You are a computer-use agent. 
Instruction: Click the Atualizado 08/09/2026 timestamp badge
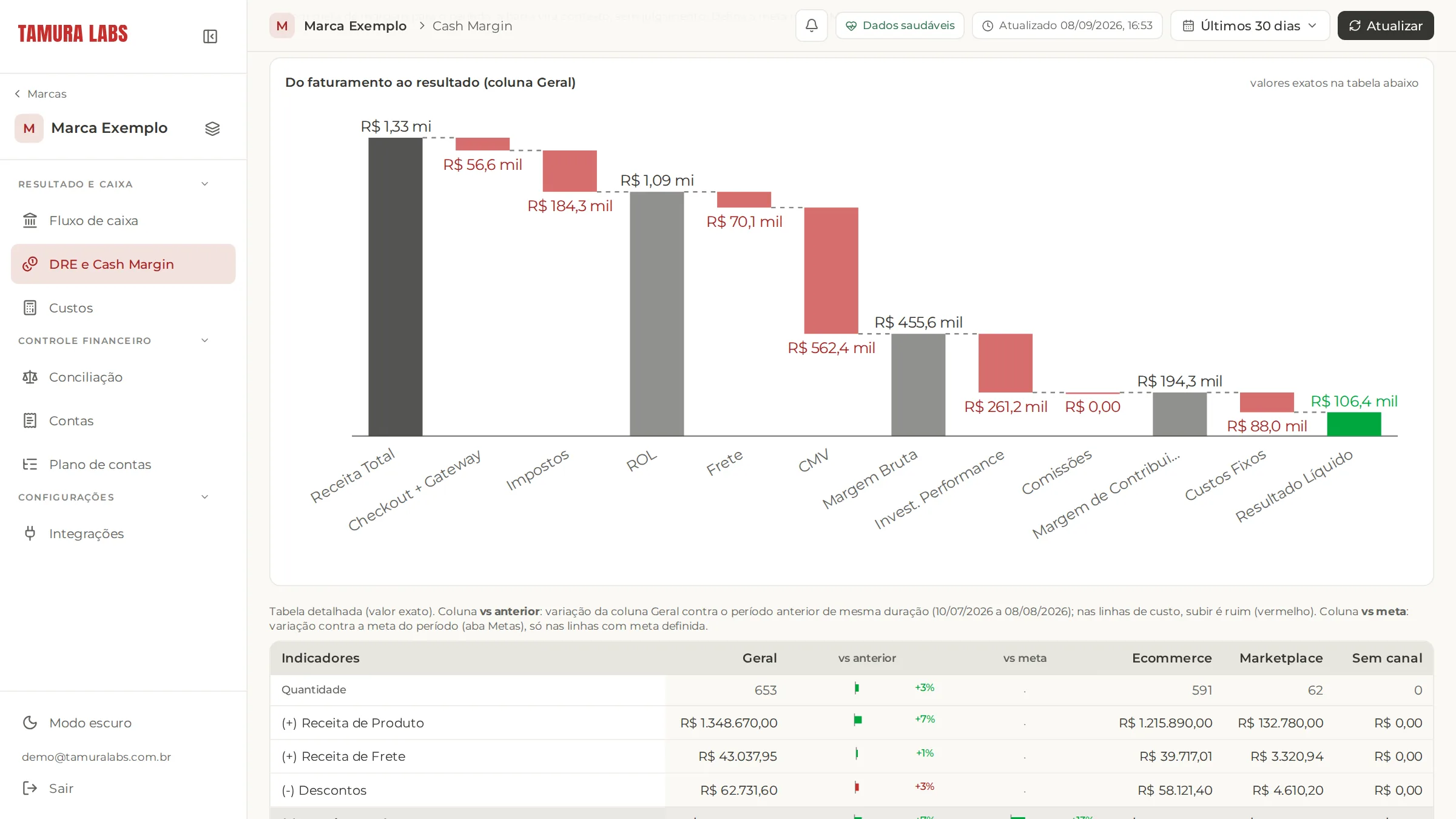(1067, 25)
